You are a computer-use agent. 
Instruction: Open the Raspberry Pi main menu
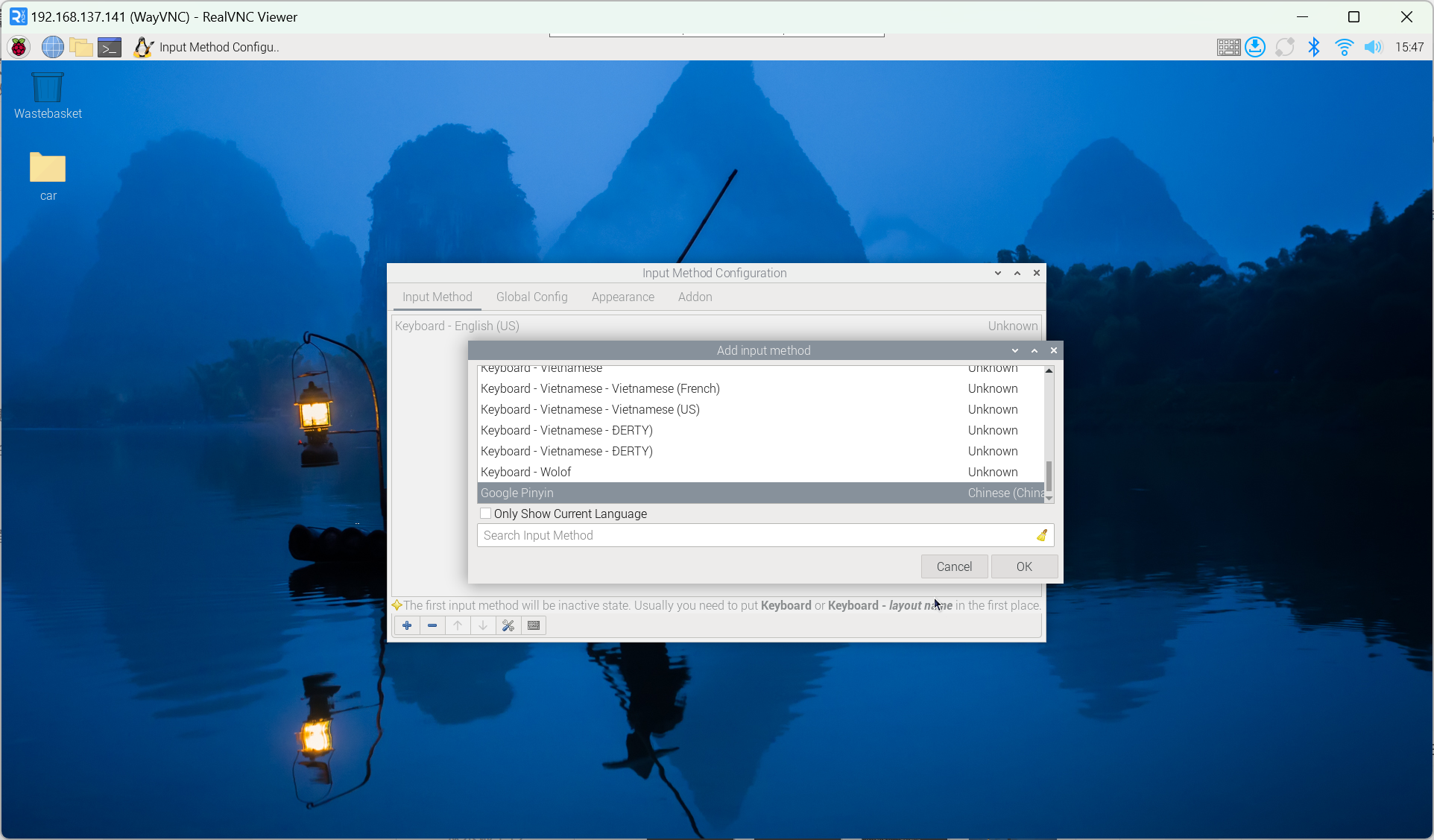tap(19, 47)
